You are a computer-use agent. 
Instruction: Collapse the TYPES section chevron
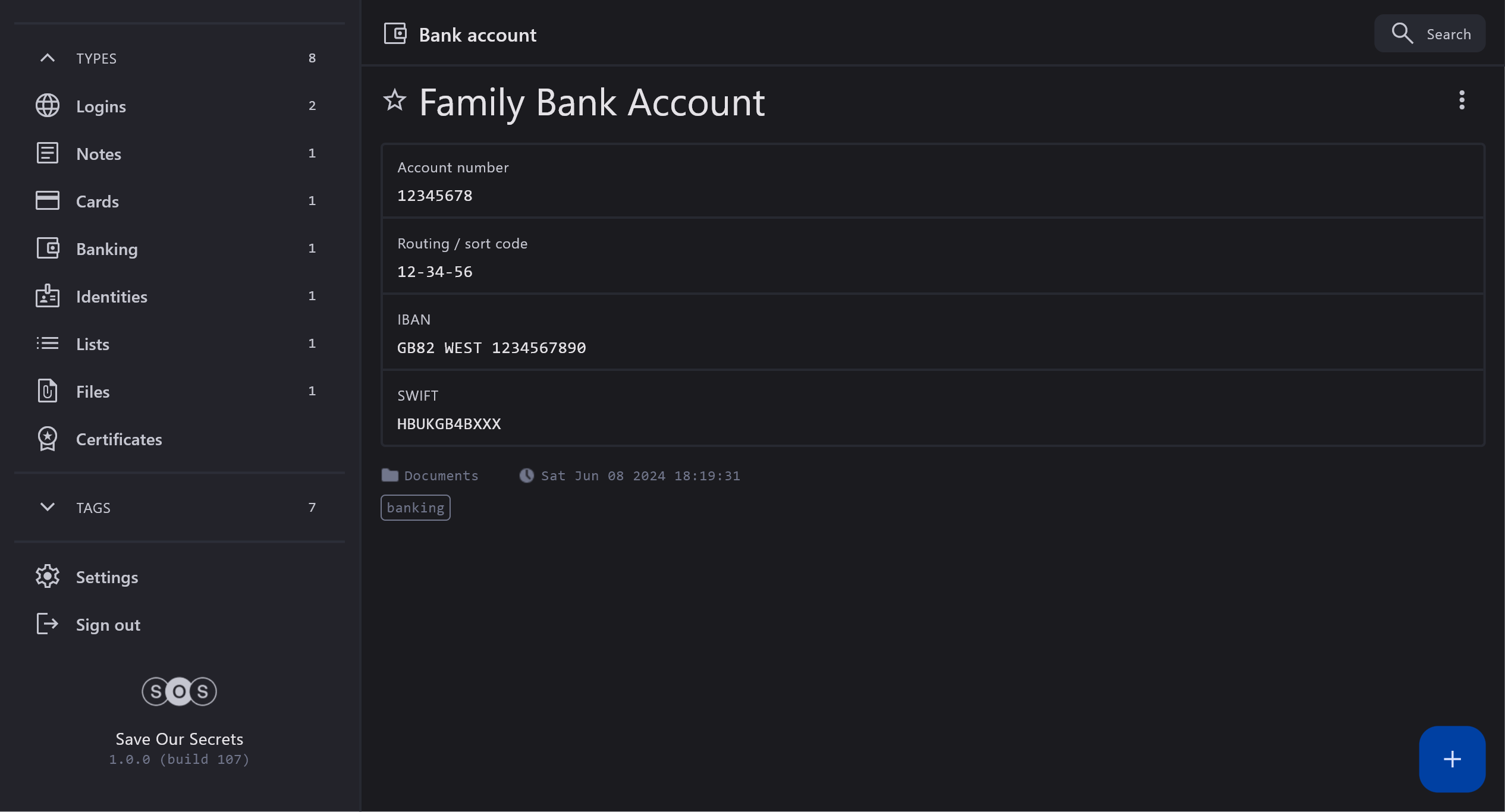pyautogui.click(x=48, y=58)
